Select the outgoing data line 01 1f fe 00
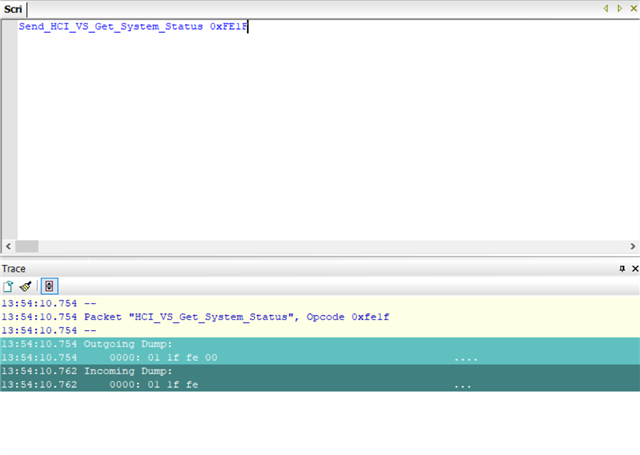This screenshot has width=640, height=455. 320,358
